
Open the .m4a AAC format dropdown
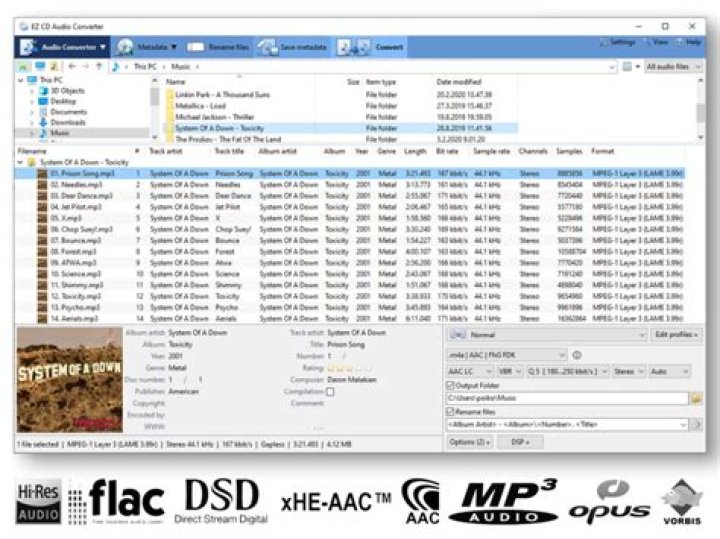point(507,355)
